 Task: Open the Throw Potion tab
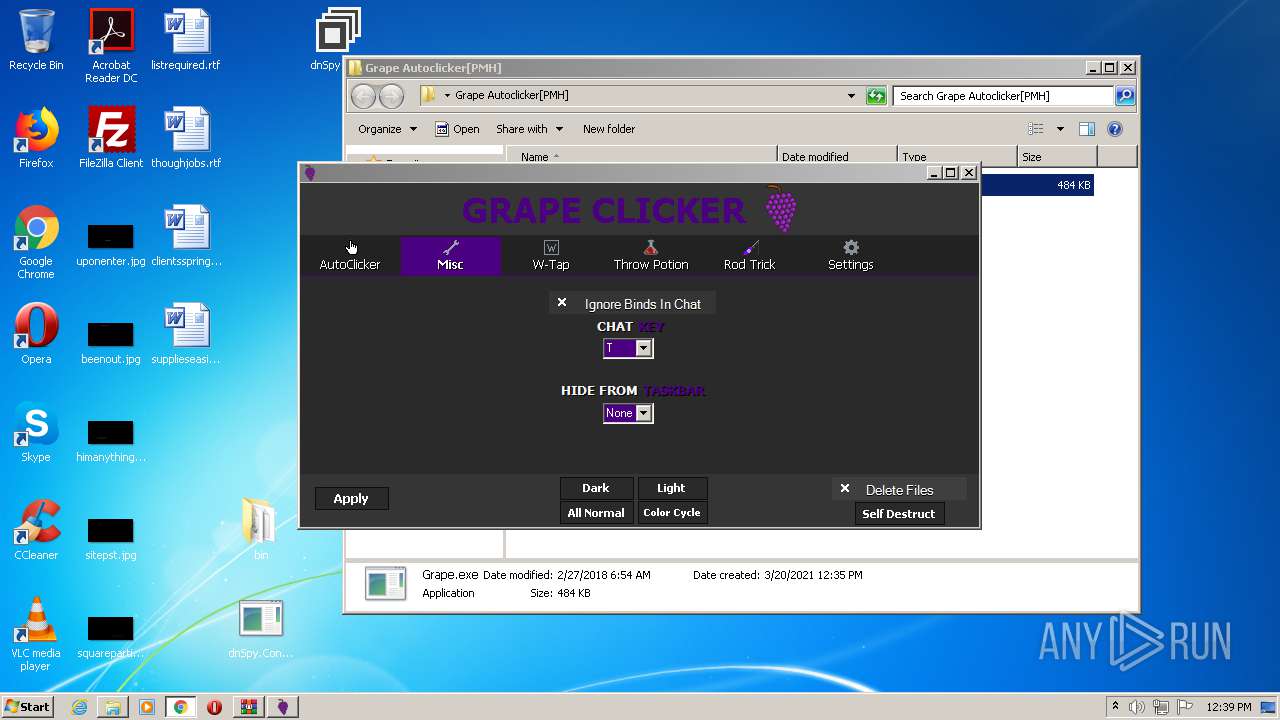[x=650, y=256]
